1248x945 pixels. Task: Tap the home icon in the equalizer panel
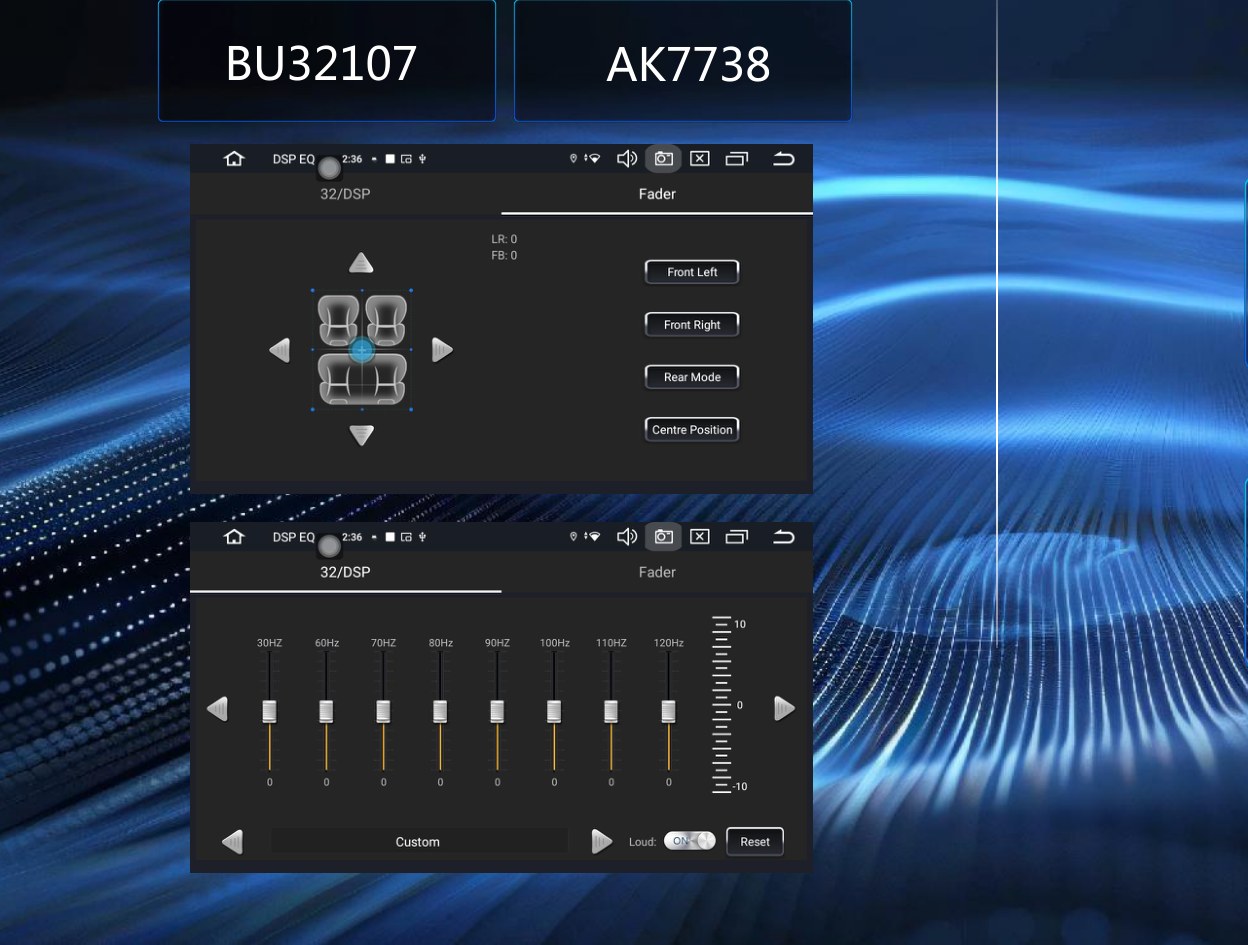click(234, 537)
